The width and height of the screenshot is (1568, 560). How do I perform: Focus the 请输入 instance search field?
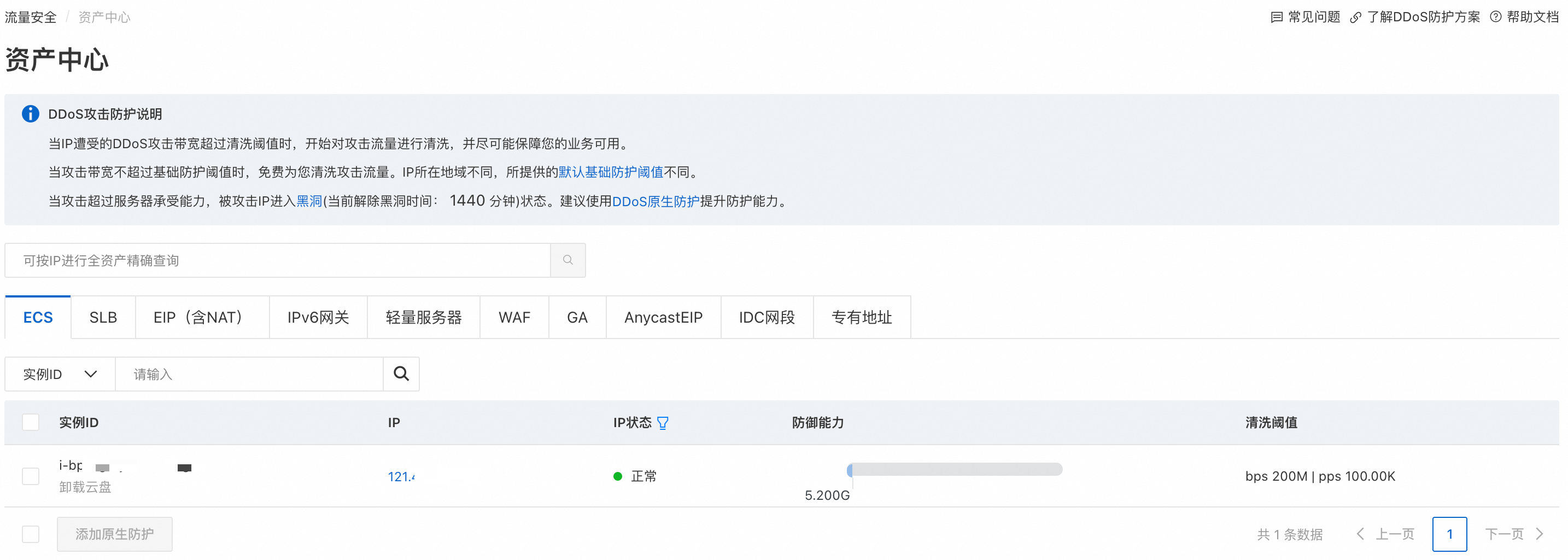coord(249,374)
